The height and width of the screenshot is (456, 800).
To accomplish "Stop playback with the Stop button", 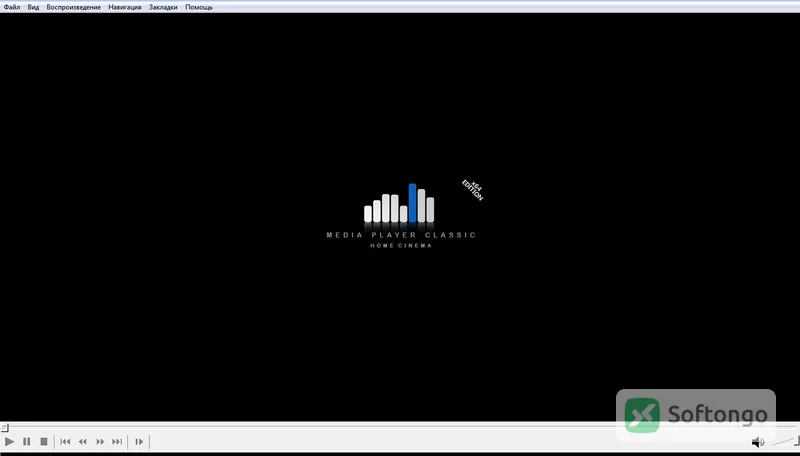I will [x=44, y=442].
